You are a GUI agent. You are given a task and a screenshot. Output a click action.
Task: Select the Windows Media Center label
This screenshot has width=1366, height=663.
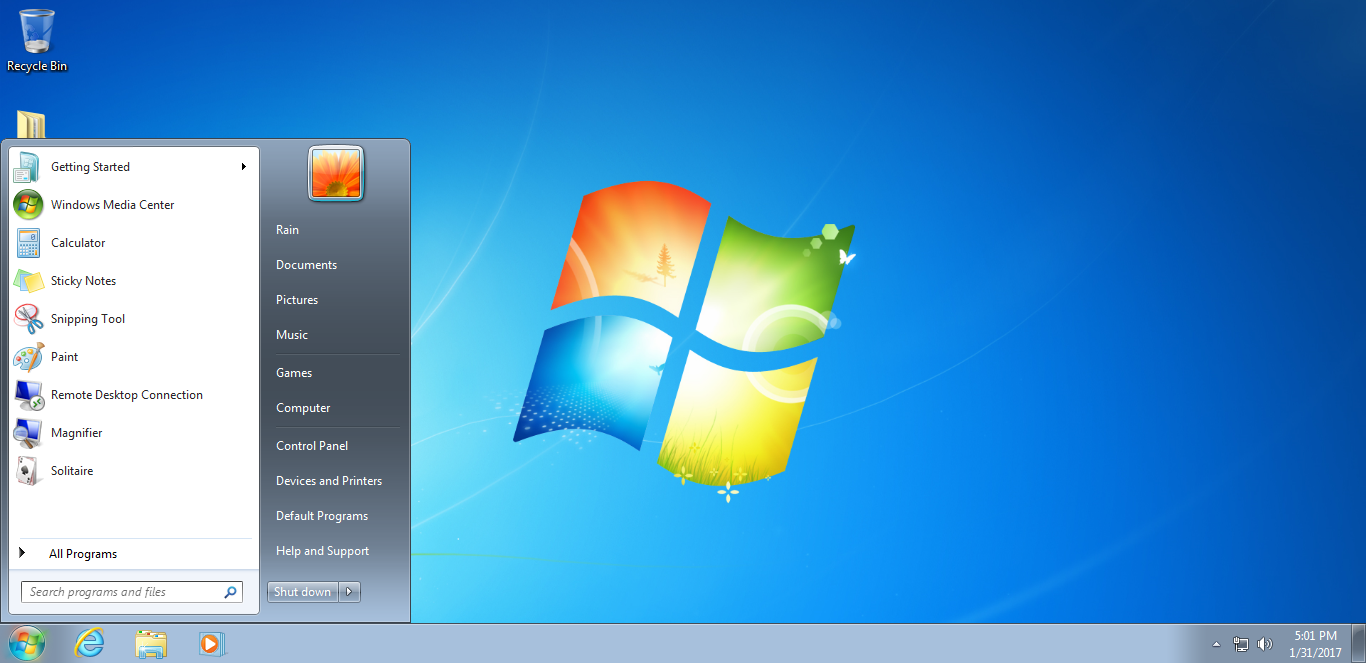pos(112,205)
